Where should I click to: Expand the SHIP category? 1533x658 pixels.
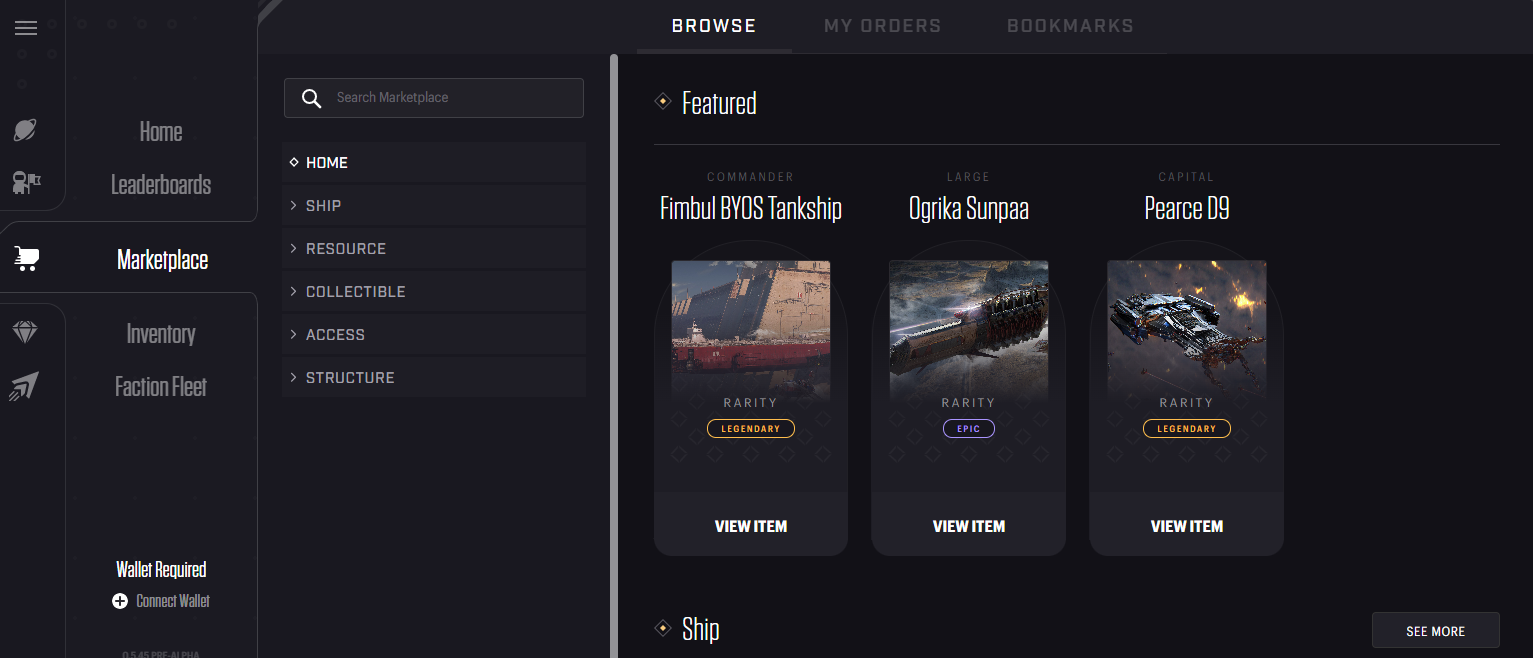(434, 205)
